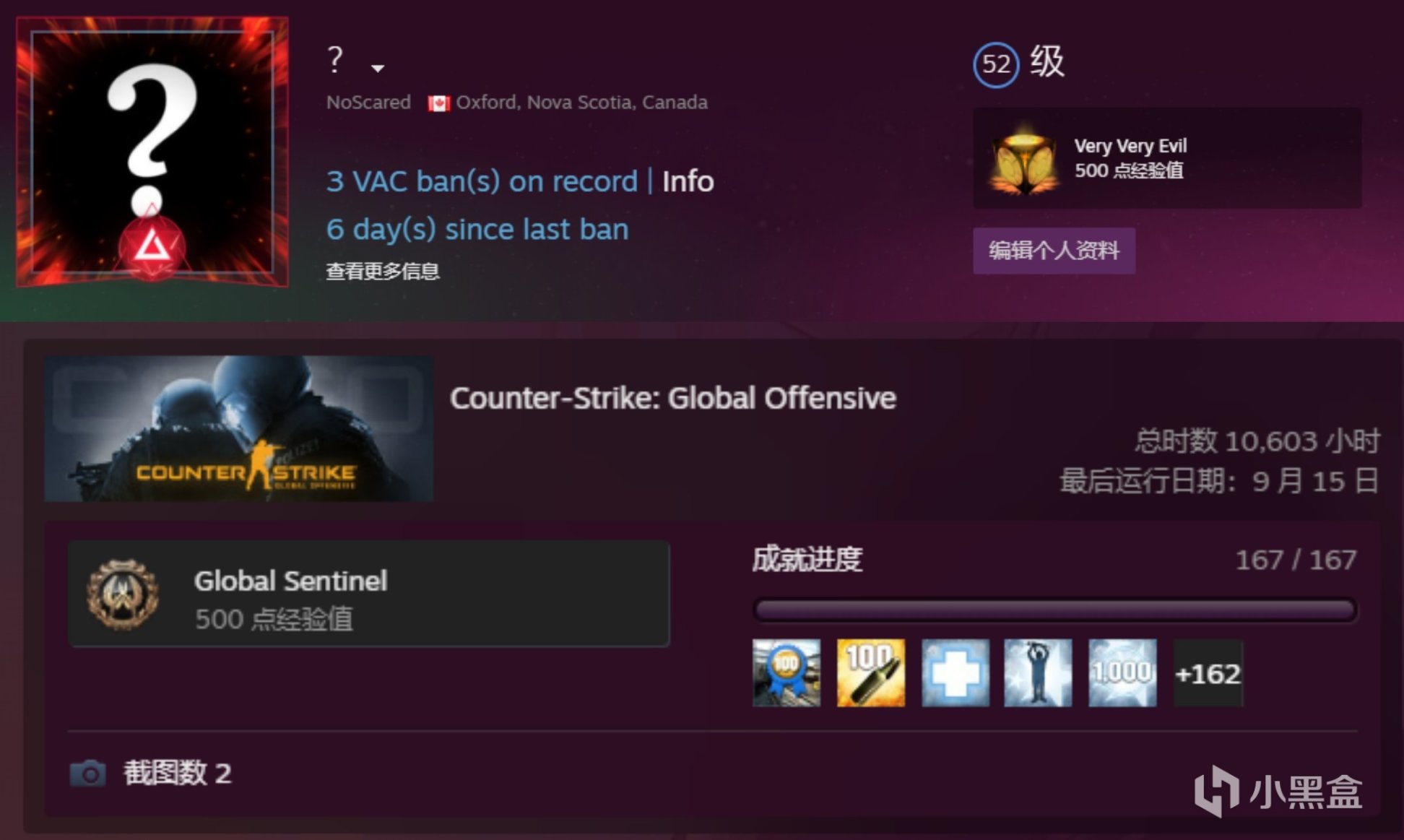1404x840 pixels.
Task: Select the raised arms figure achievement icon
Action: (1038, 673)
